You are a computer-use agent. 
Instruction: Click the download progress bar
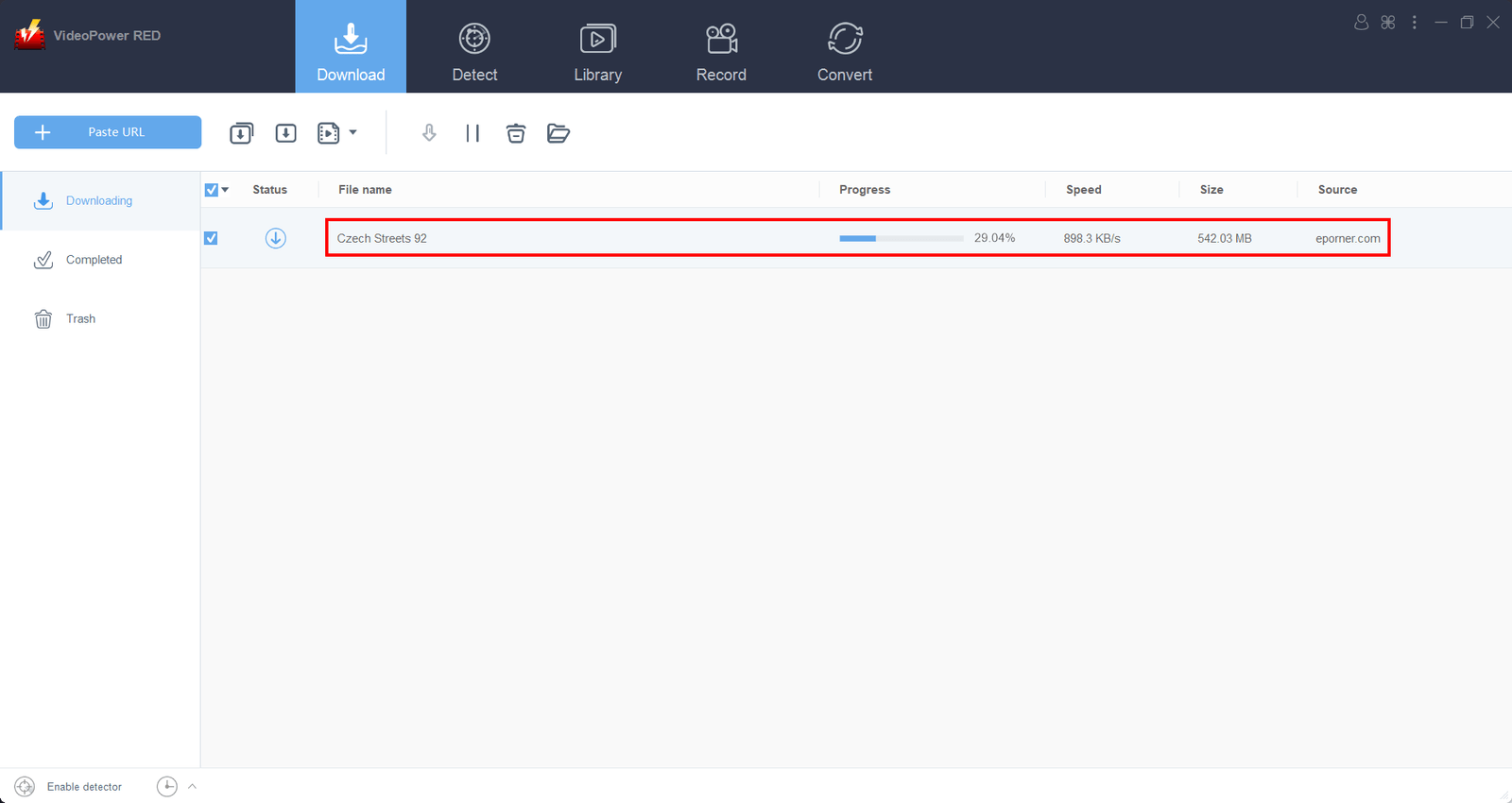click(x=902, y=238)
